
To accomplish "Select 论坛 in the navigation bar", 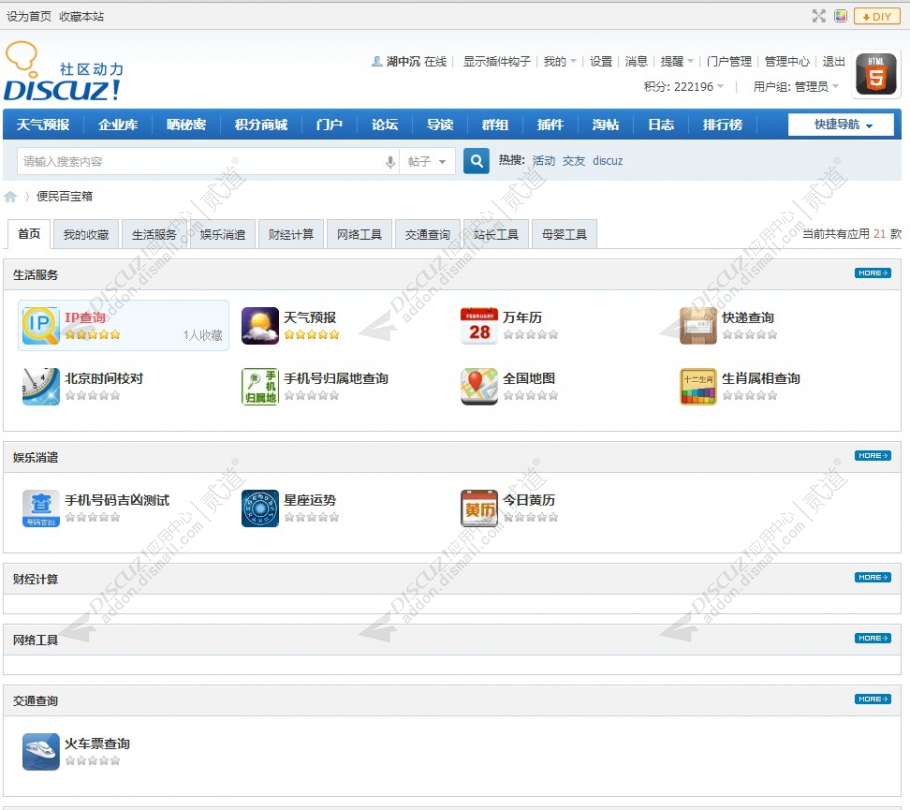I will [385, 123].
